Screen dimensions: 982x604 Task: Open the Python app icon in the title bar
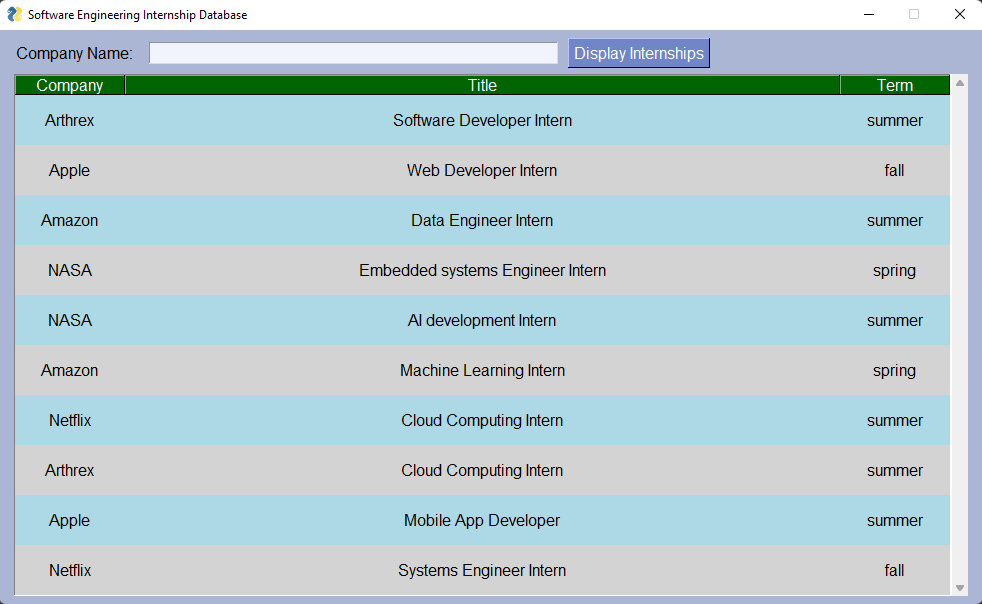click(14, 14)
